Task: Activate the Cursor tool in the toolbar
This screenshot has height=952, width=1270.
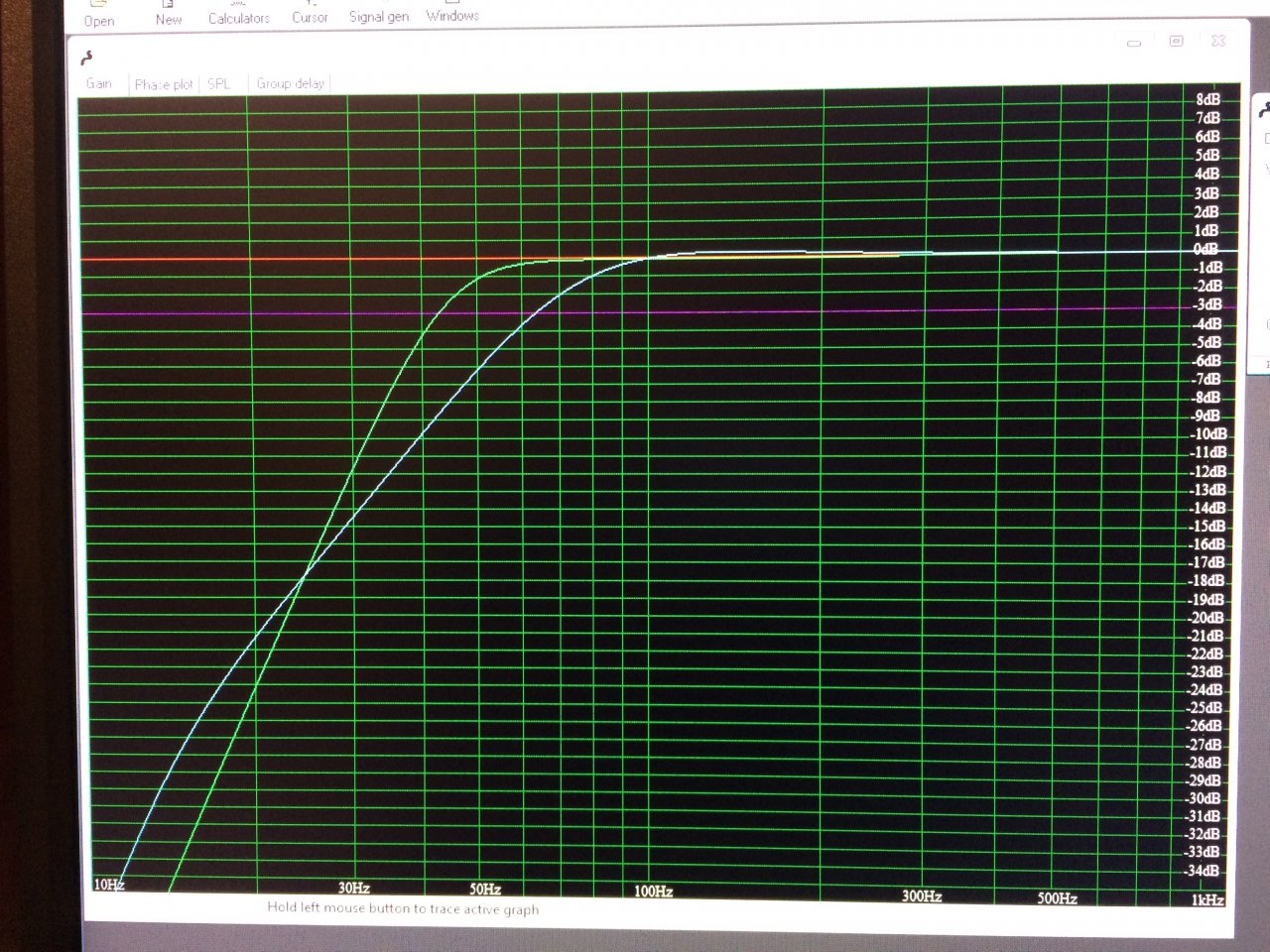Action: [310, 12]
